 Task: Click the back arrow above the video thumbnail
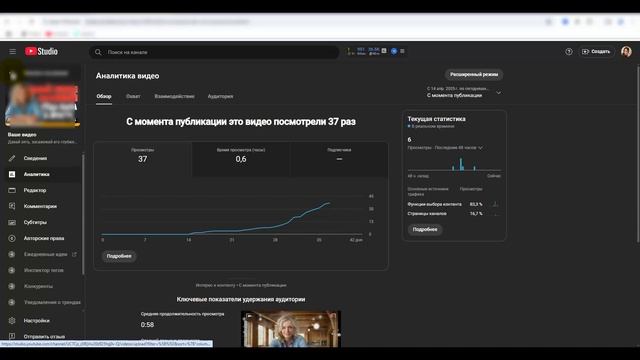pyautogui.click(x=13, y=75)
